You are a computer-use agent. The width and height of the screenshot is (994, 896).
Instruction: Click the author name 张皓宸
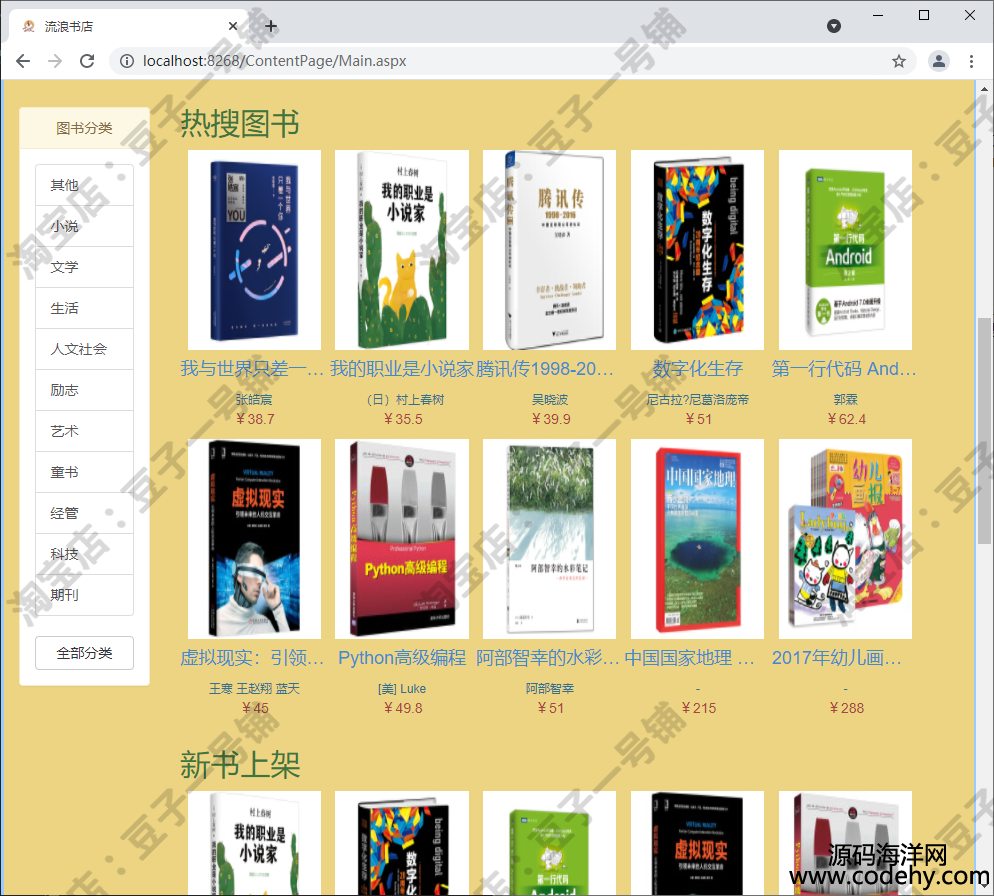[254, 399]
